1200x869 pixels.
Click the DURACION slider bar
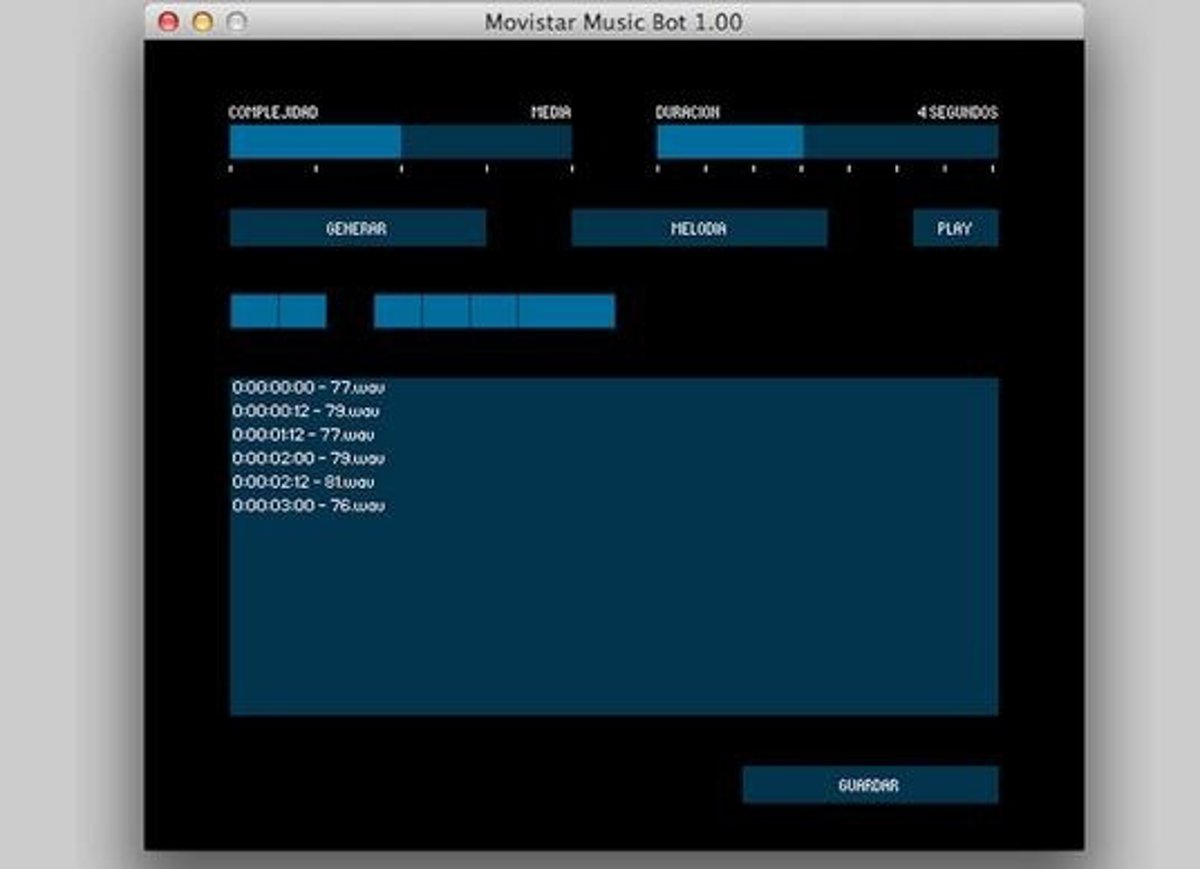click(826, 142)
